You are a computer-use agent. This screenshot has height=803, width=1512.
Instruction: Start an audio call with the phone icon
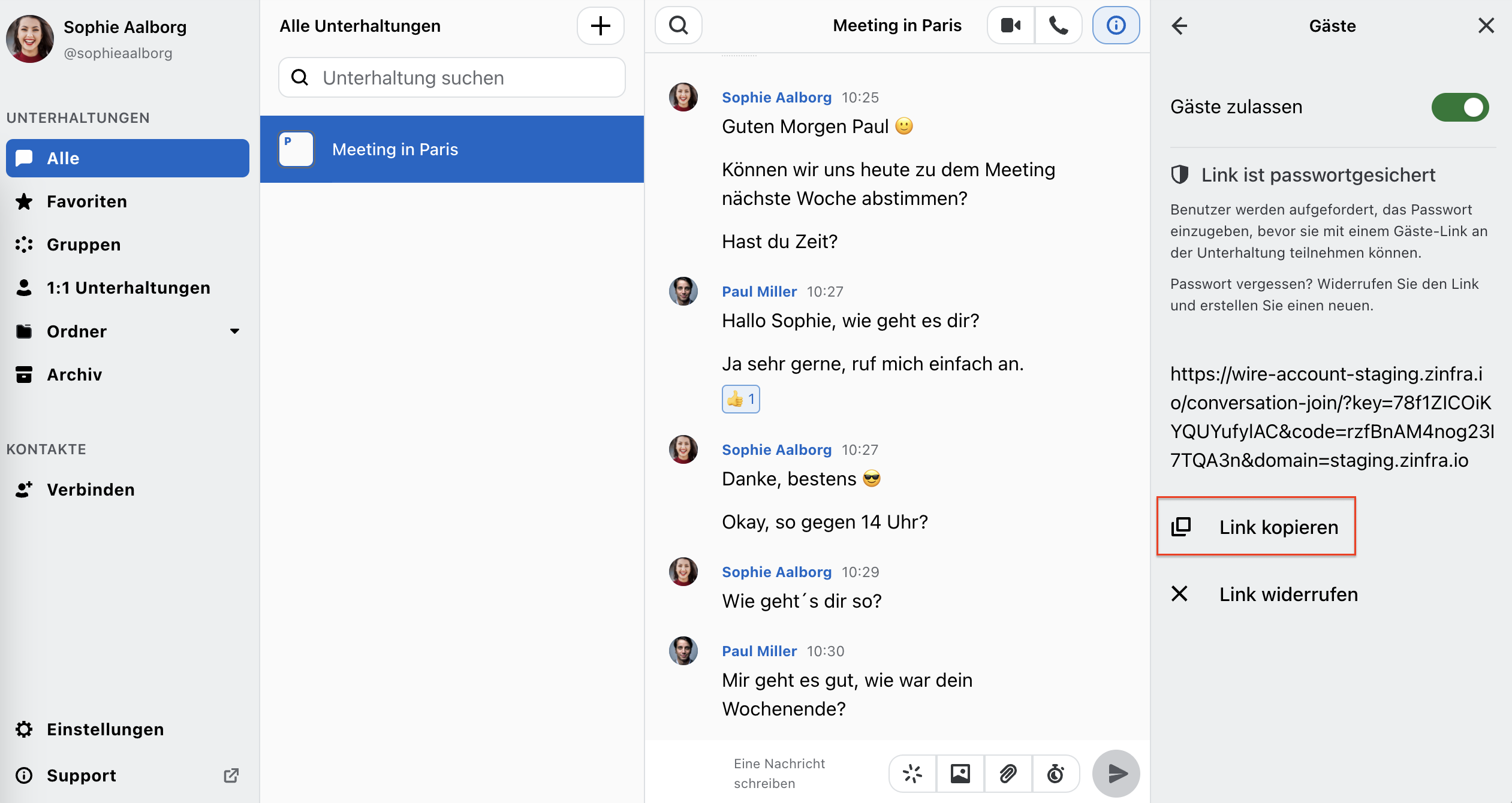1058,25
